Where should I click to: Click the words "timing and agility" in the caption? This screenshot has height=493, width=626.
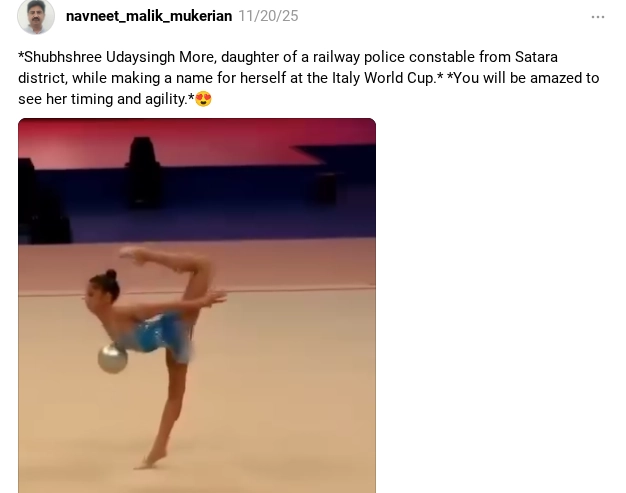(x=129, y=99)
